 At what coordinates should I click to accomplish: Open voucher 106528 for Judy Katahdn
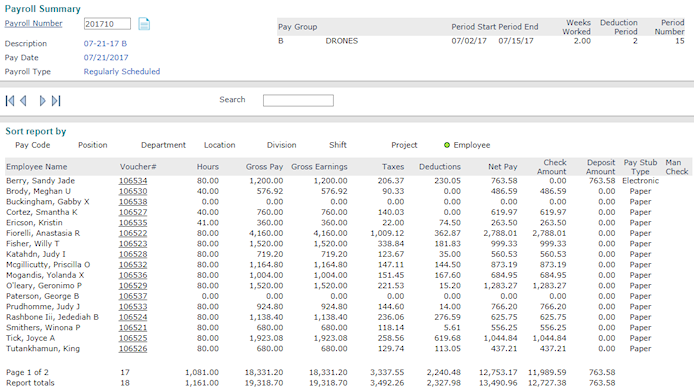(x=133, y=254)
